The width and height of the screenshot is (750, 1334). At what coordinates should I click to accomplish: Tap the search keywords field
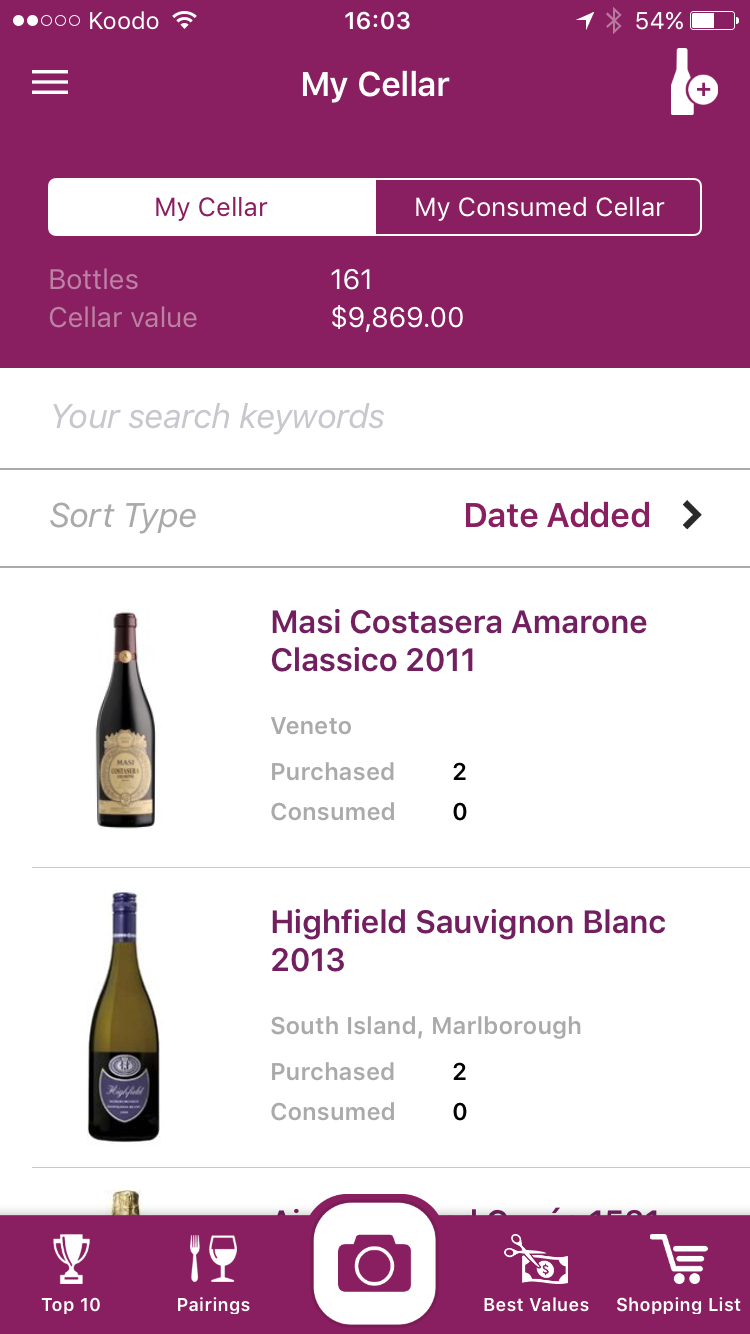(375, 417)
